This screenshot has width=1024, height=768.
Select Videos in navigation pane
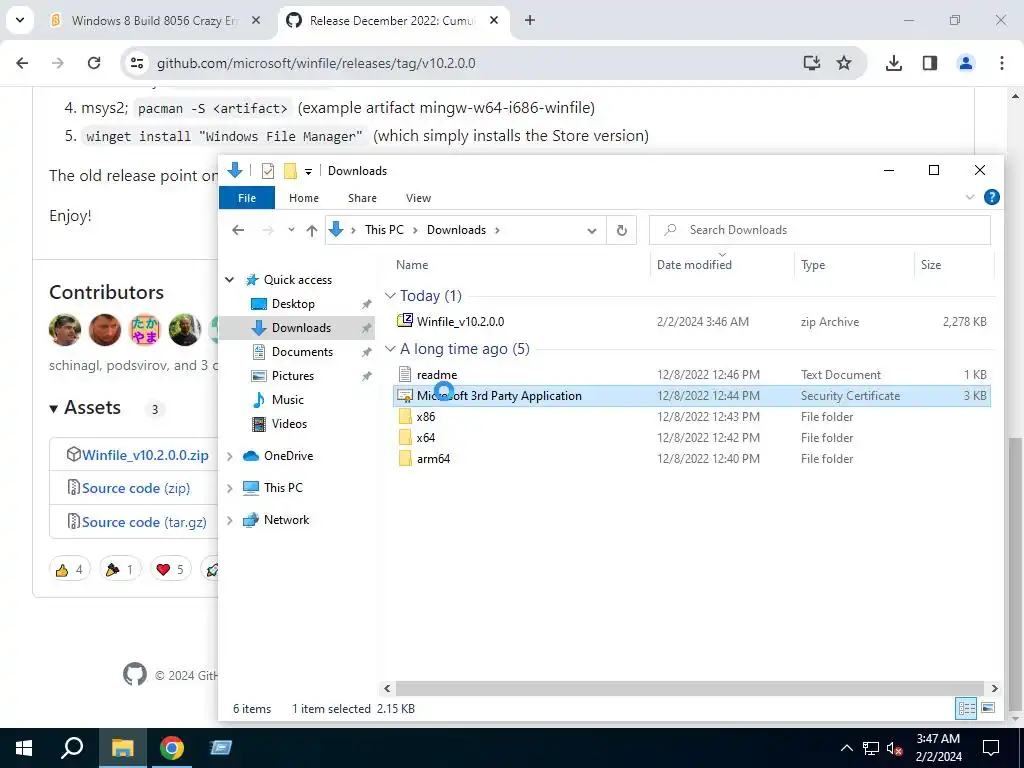[x=289, y=424]
